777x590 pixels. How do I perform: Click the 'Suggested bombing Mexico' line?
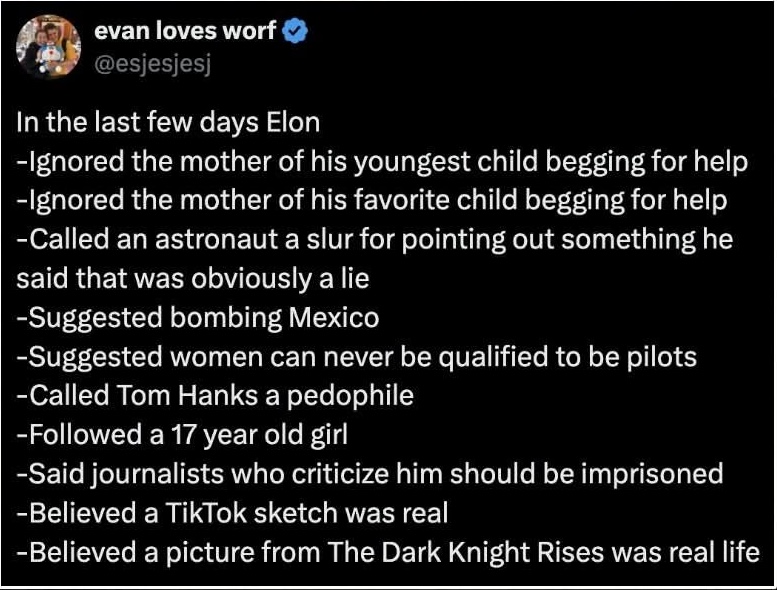(x=198, y=318)
